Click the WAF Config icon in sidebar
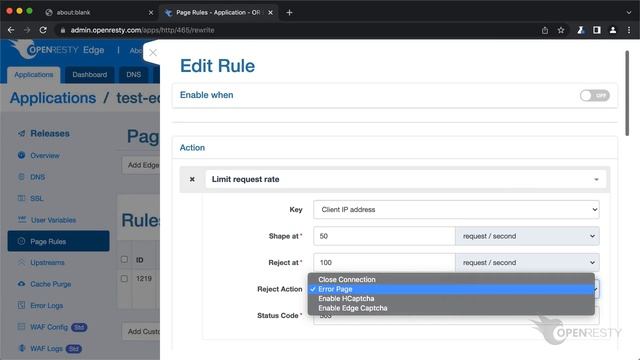Viewport: 640px width, 360px height. pyautogui.click(x=22, y=327)
